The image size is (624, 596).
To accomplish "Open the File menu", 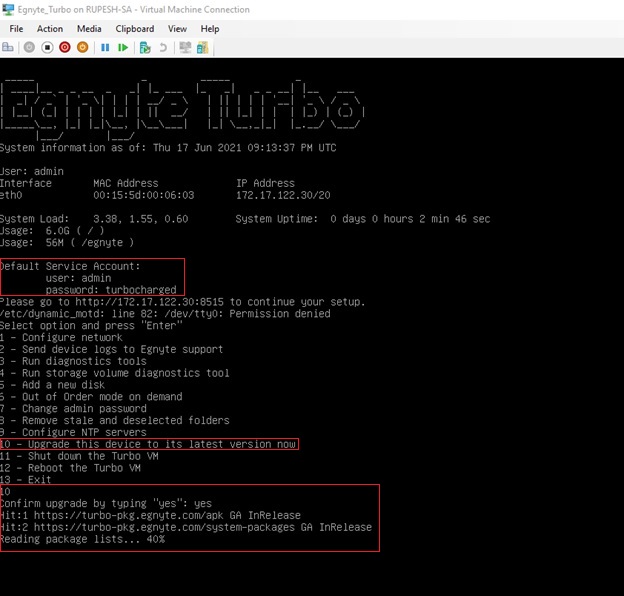I will 16,29.
